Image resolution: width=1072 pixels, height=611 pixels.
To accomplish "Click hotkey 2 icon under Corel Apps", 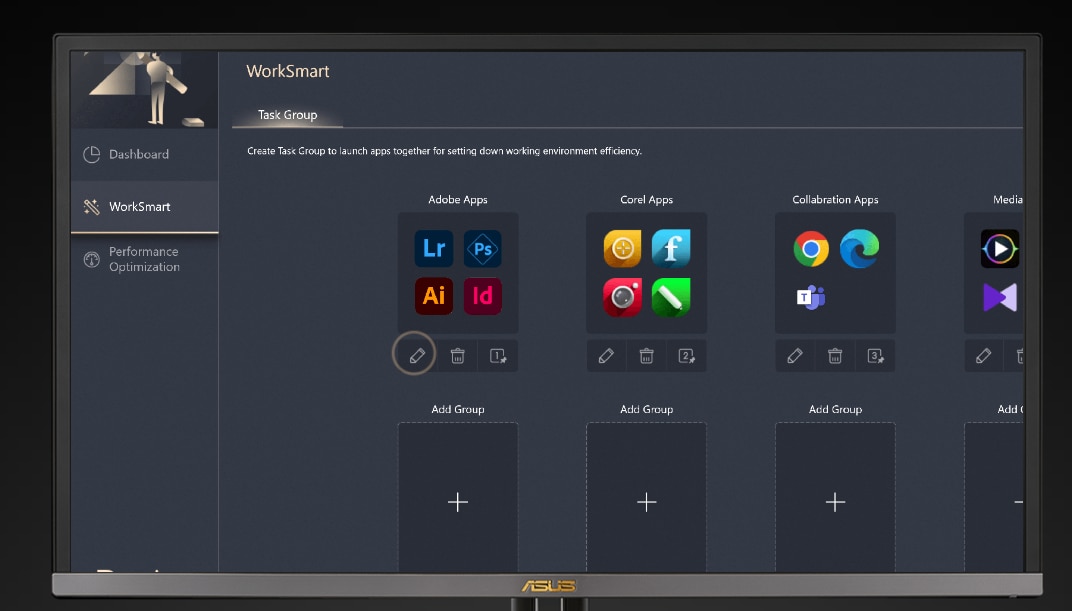I will [x=687, y=355].
